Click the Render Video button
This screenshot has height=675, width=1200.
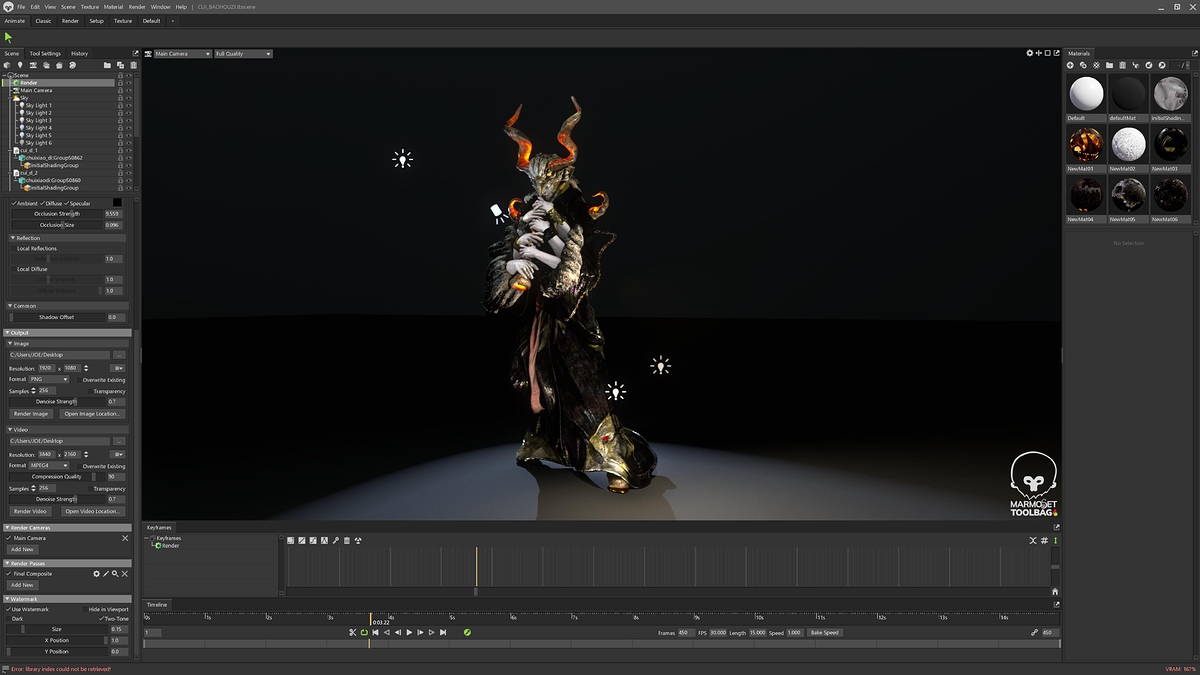coord(30,511)
